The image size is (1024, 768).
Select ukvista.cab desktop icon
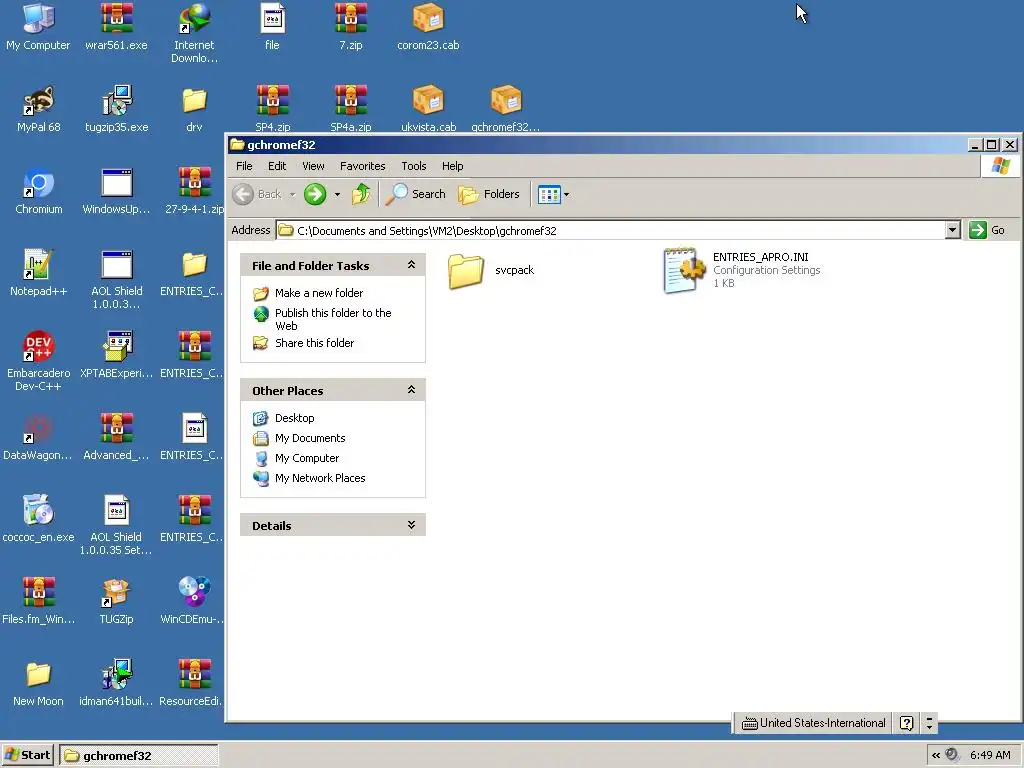(x=428, y=109)
